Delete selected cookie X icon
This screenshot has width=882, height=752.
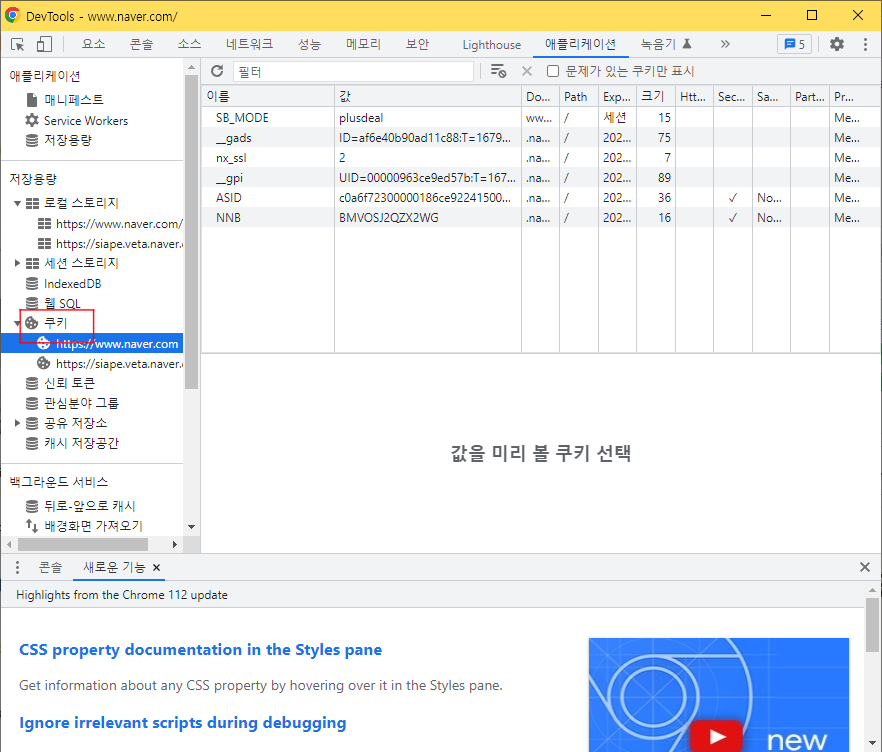click(526, 71)
